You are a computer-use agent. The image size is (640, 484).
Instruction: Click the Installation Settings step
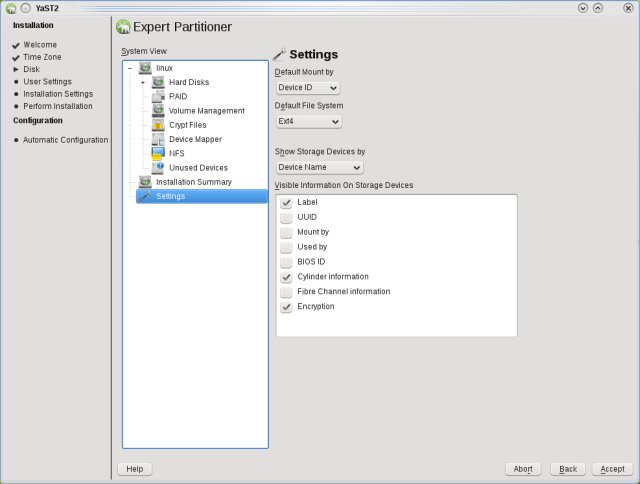(58, 93)
